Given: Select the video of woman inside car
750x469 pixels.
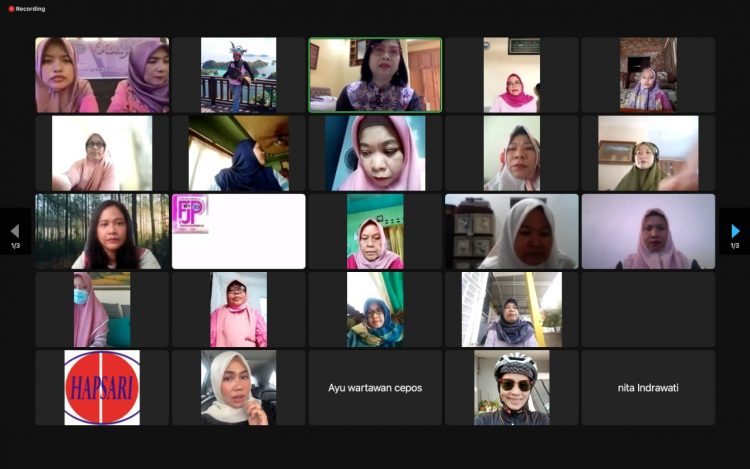Looking at the screenshot, I should tap(238, 387).
